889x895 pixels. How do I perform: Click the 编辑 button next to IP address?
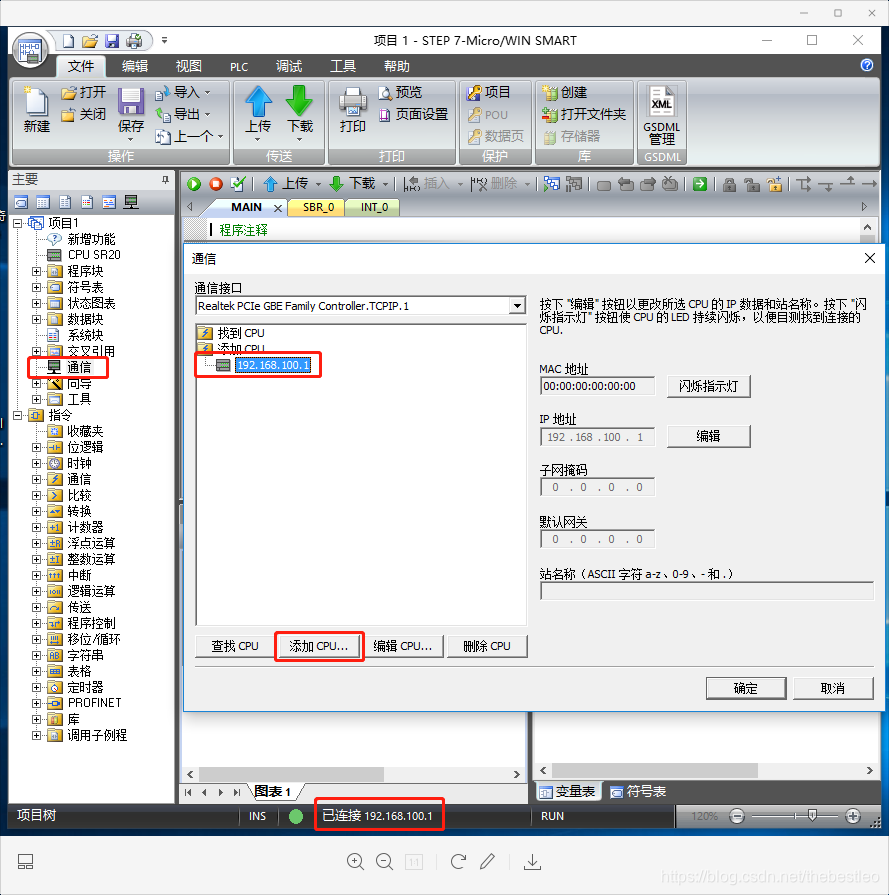click(709, 437)
